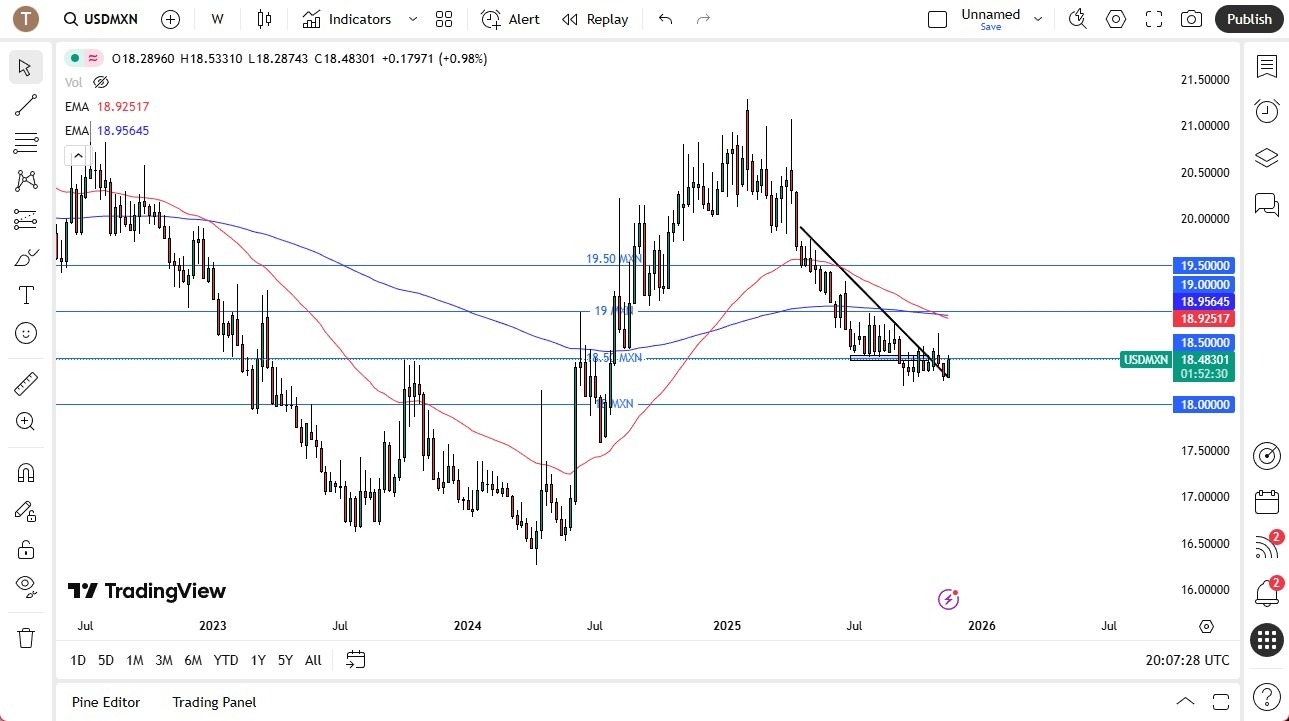This screenshot has height=721, width=1289.
Task: Select the Measure ruler tool
Action: click(x=25, y=383)
